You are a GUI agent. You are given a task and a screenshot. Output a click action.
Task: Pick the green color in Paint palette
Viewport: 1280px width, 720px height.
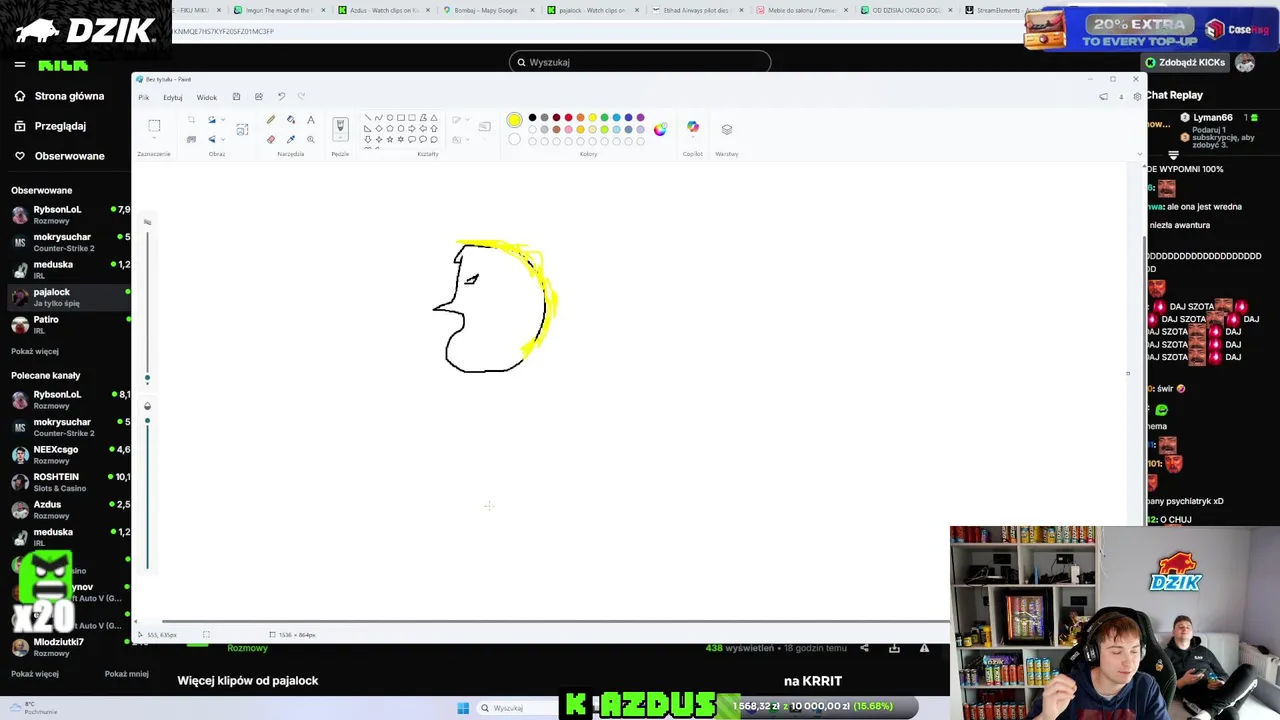click(604, 118)
